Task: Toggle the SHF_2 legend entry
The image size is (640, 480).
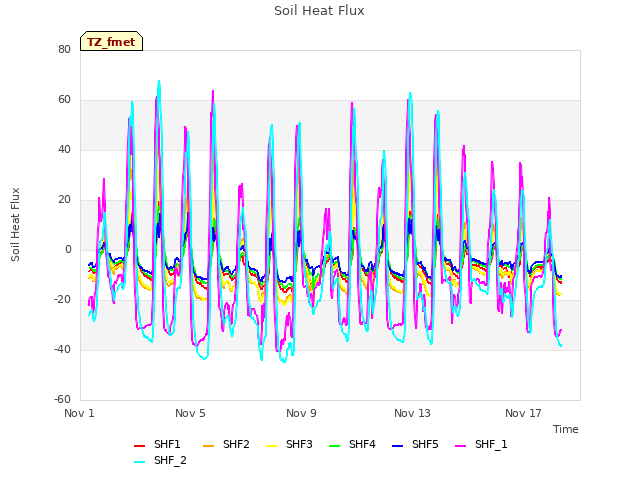Action: tap(160, 461)
